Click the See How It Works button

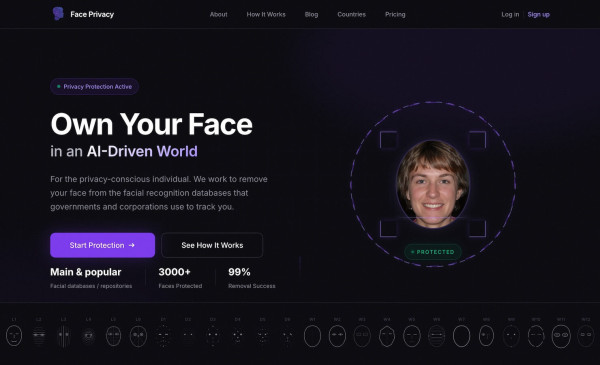coord(212,245)
